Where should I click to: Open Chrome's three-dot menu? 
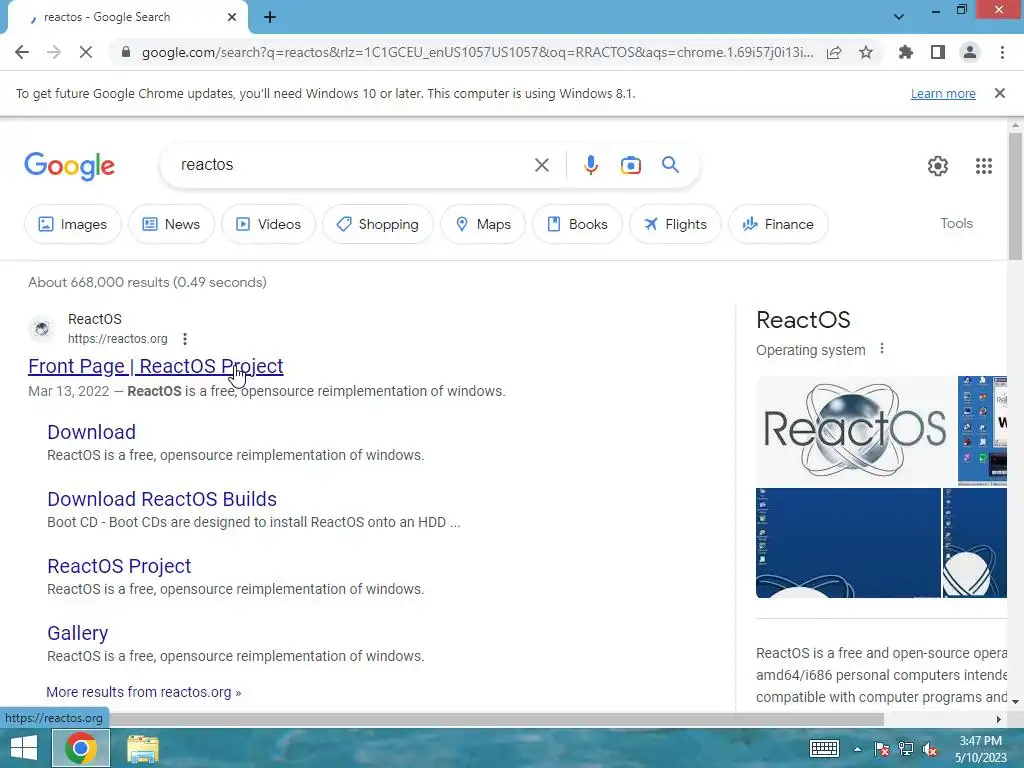click(x=1002, y=52)
